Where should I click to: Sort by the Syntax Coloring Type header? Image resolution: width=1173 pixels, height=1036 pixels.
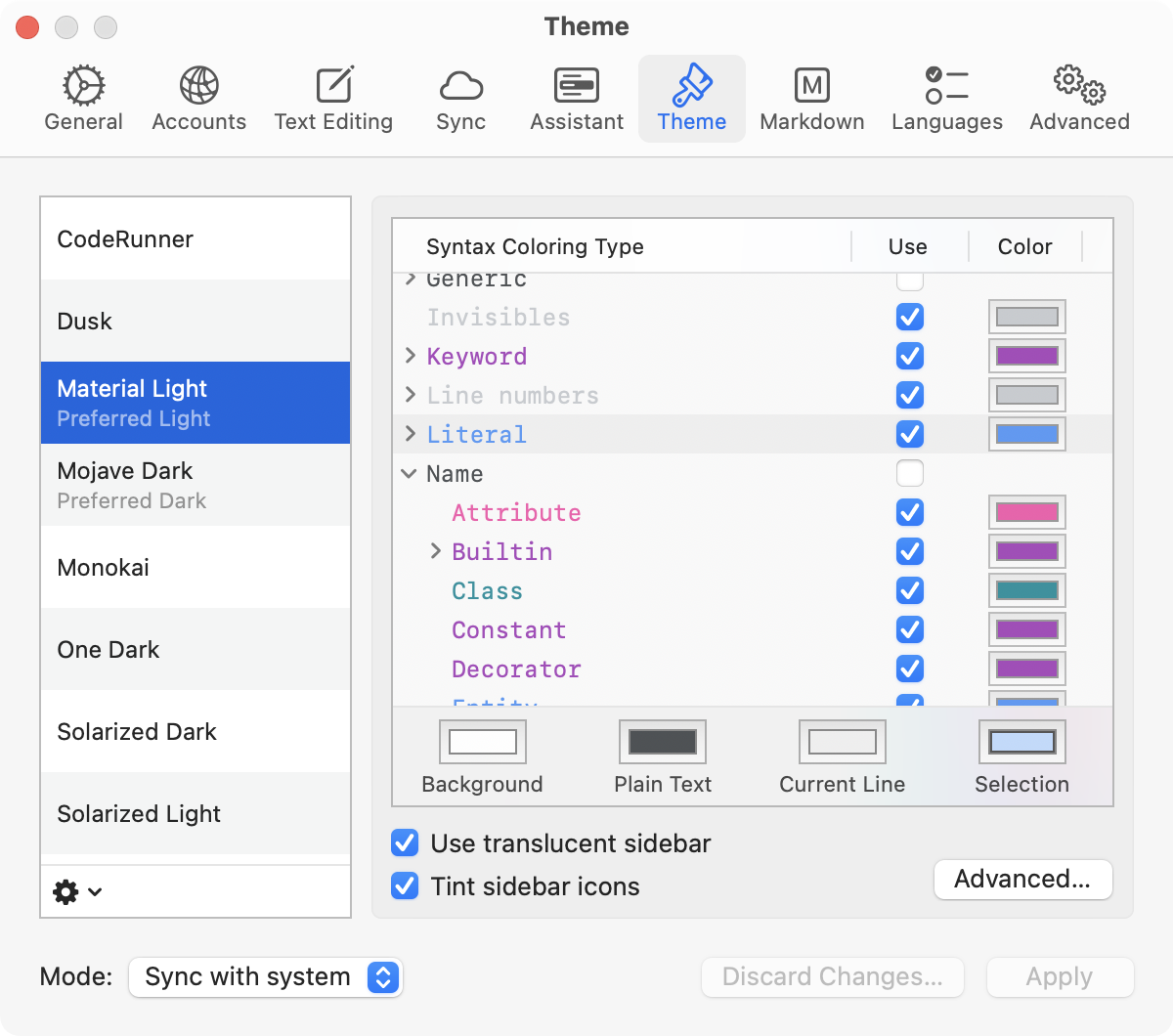(x=535, y=246)
